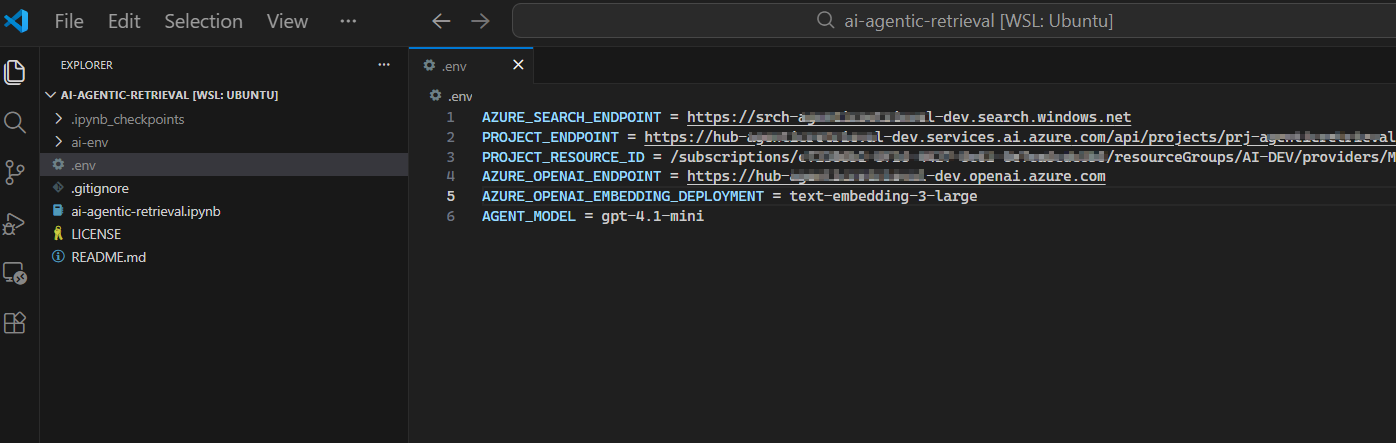Click the go back arrow
Image resolution: width=1396 pixels, height=443 pixels.
click(x=441, y=21)
